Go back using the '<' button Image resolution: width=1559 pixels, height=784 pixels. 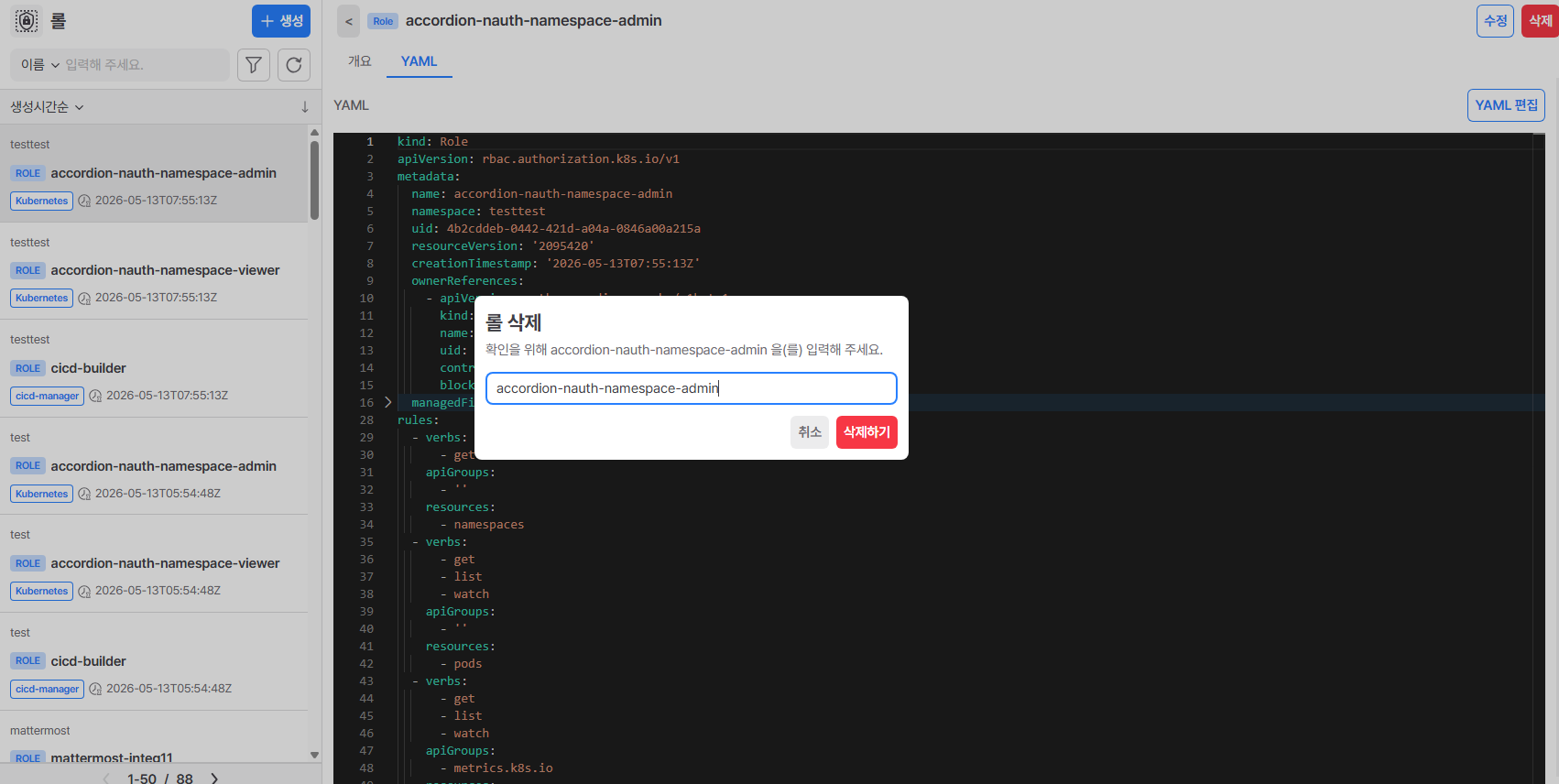pyautogui.click(x=348, y=21)
